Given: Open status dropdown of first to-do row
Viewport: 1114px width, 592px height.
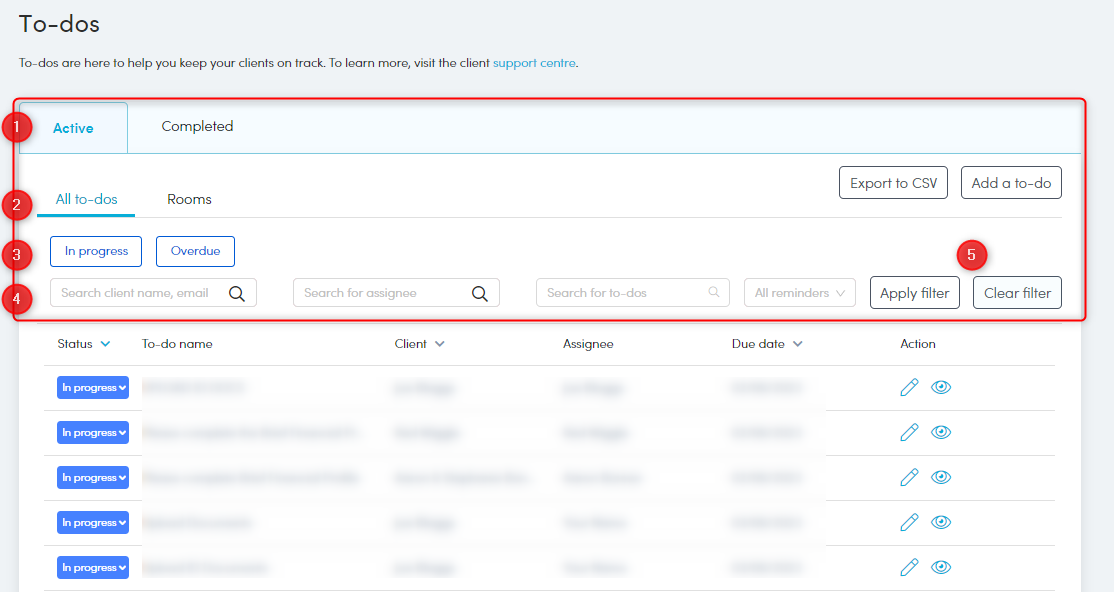Looking at the screenshot, I should pyautogui.click(x=93, y=388).
